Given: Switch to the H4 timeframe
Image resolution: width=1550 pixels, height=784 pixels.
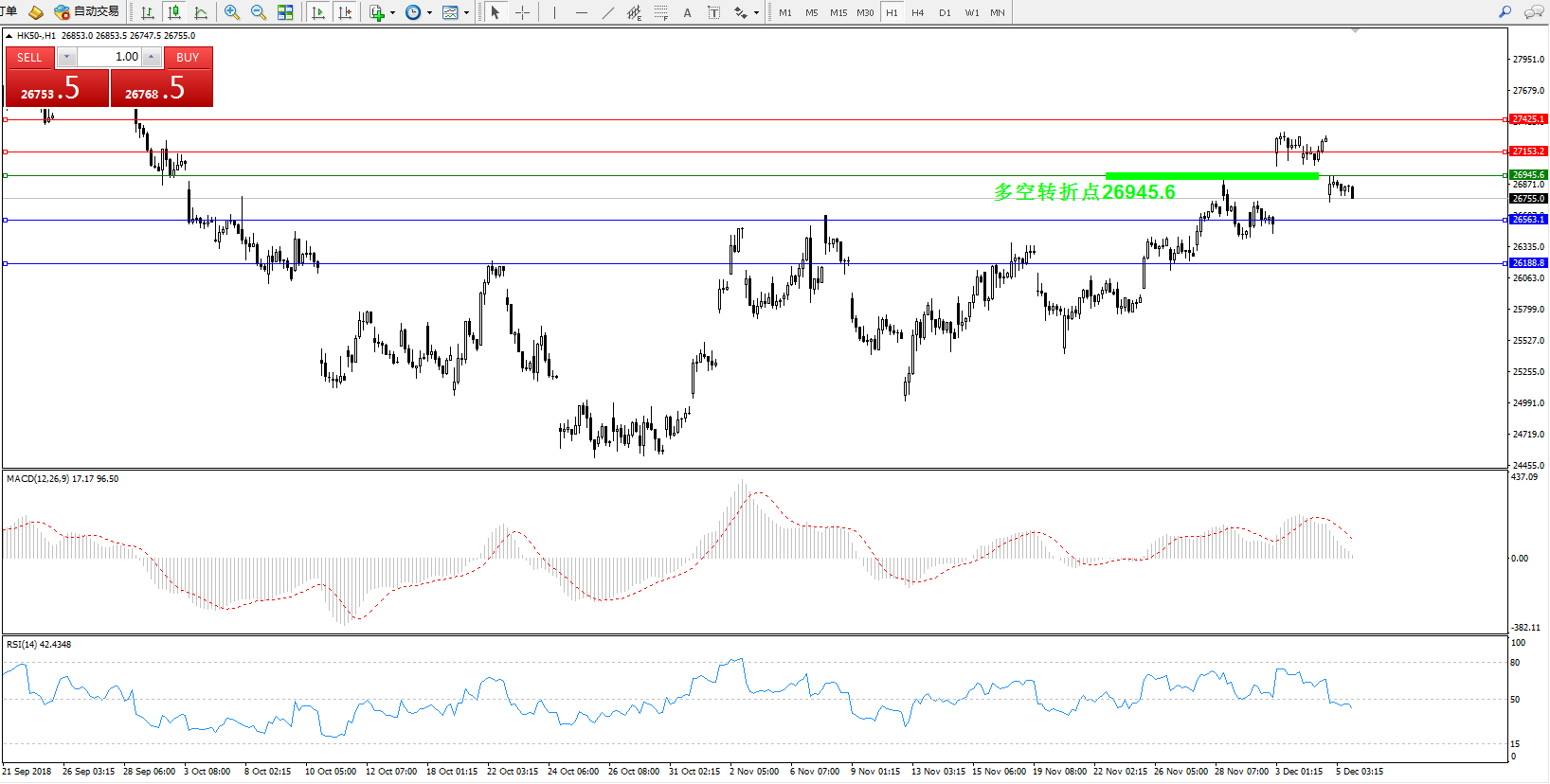Looking at the screenshot, I should [917, 12].
